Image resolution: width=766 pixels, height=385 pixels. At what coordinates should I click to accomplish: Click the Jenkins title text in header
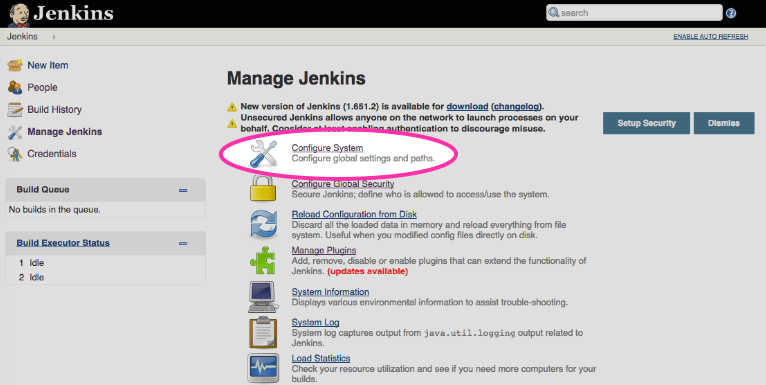point(73,13)
